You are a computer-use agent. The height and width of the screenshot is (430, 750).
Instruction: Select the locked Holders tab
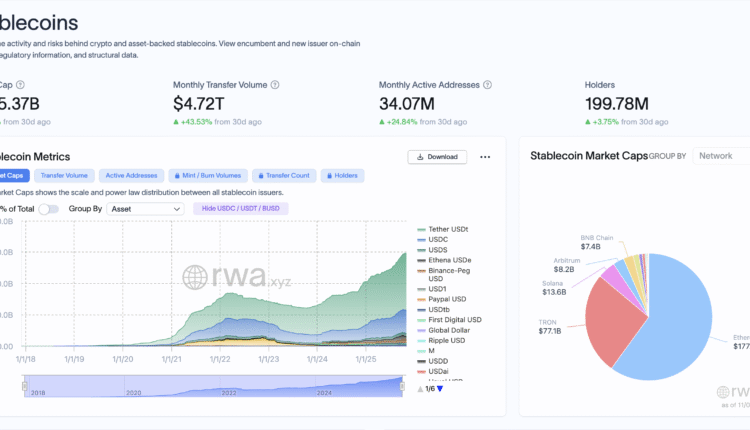tap(340, 175)
